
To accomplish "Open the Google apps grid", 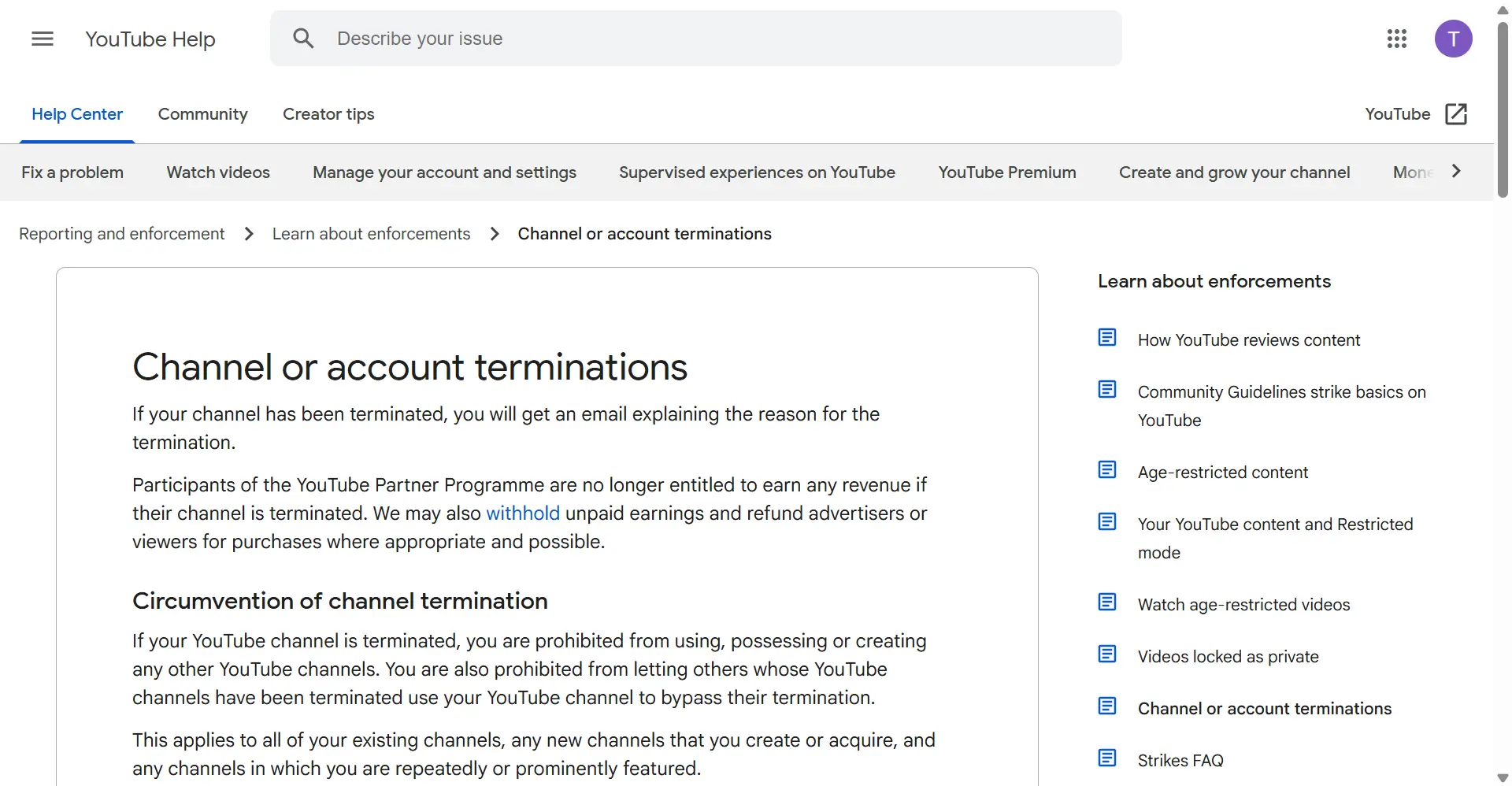I will 1397,39.
